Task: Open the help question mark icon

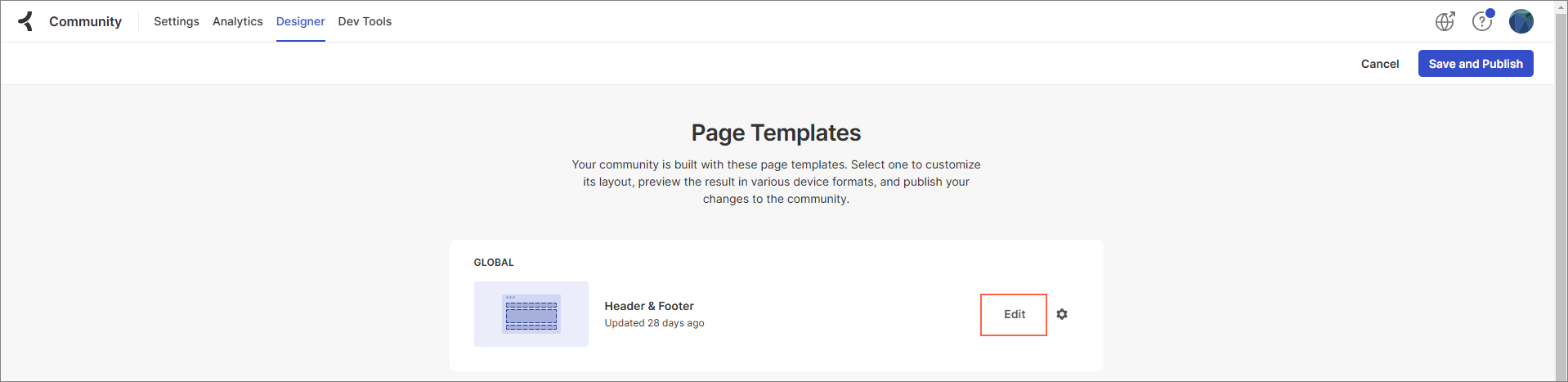Action: coord(1481,21)
